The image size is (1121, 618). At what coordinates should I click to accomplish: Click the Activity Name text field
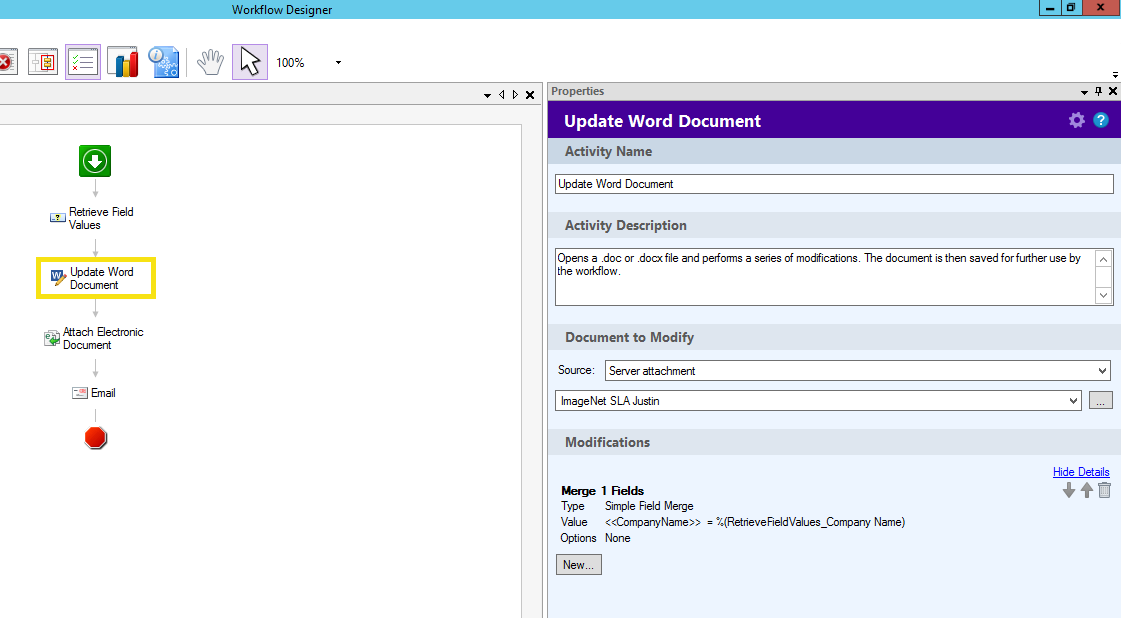(x=833, y=184)
